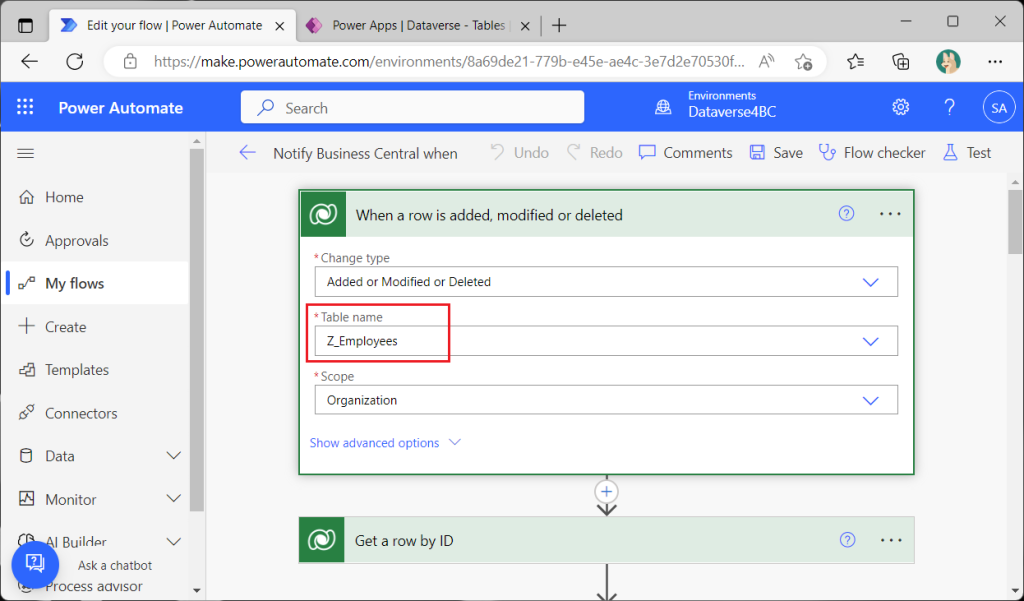Click the Power Automate search box
The width and height of the screenshot is (1024, 601).
coord(412,107)
